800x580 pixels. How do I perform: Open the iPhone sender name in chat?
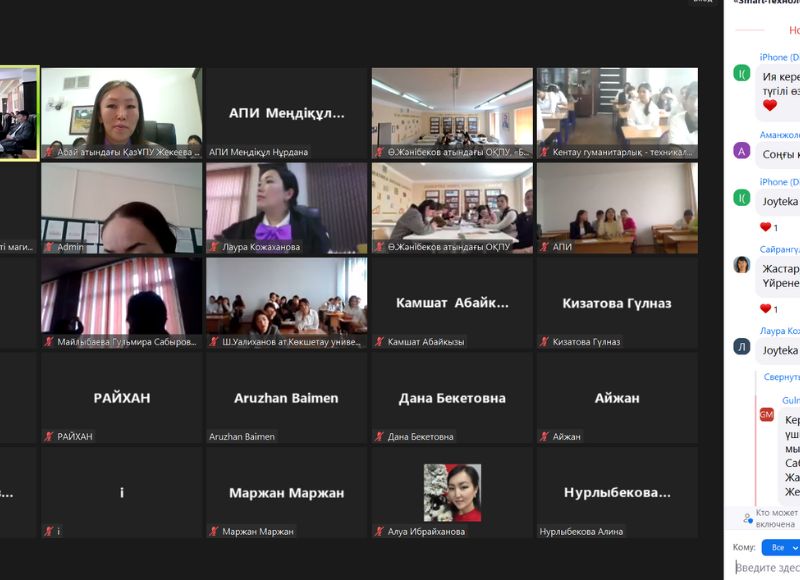779,58
